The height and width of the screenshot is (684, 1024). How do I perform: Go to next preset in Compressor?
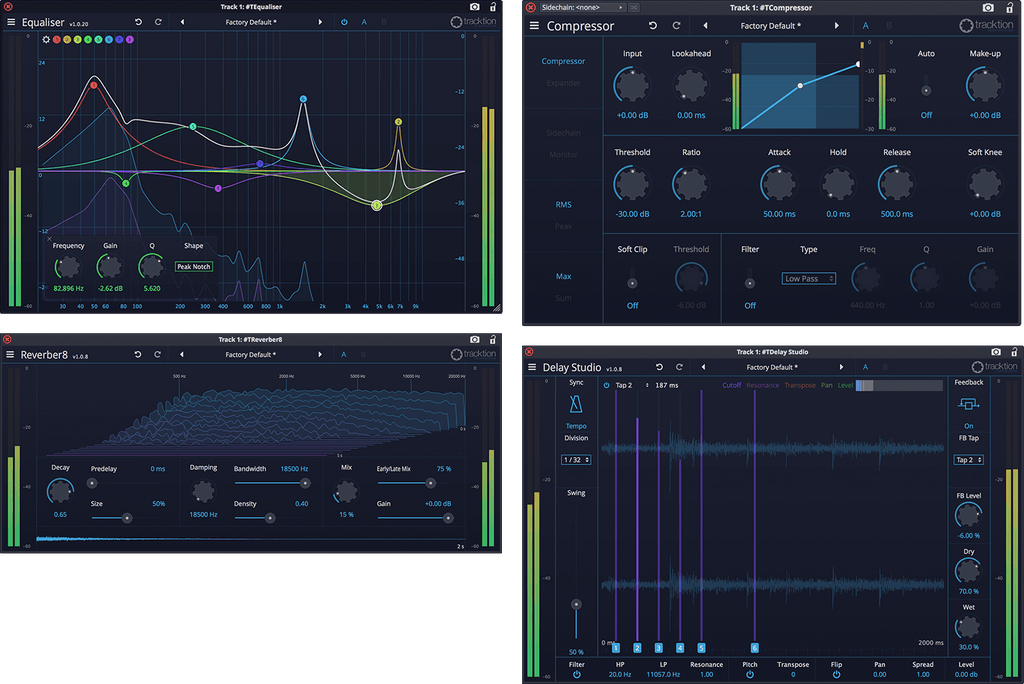click(x=837, y=25)
